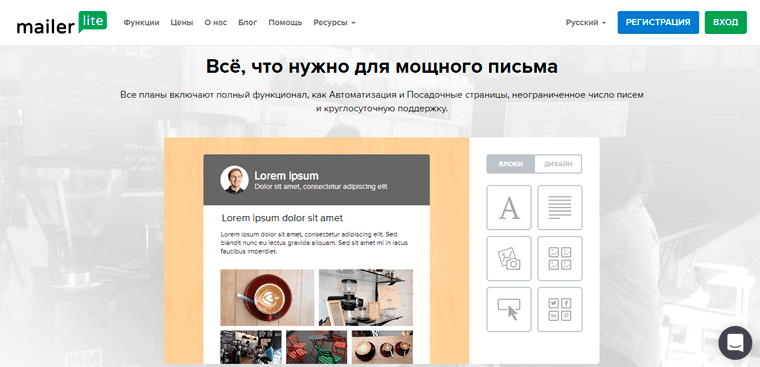Click the Вход button
The height and width of the screenshot is (367, 760).
[726, 22]
